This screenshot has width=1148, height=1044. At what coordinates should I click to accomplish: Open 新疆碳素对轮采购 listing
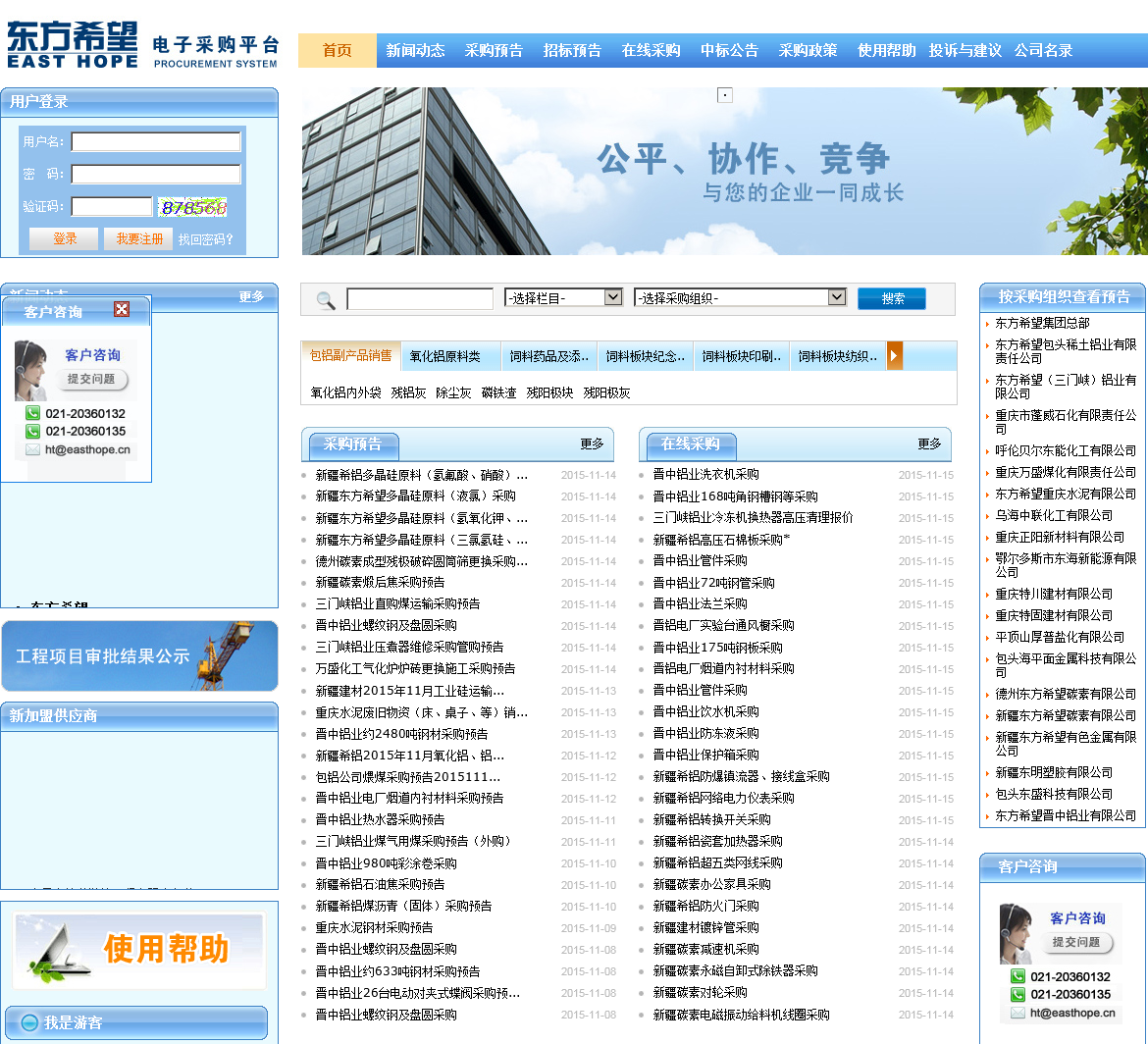[700, 992]
